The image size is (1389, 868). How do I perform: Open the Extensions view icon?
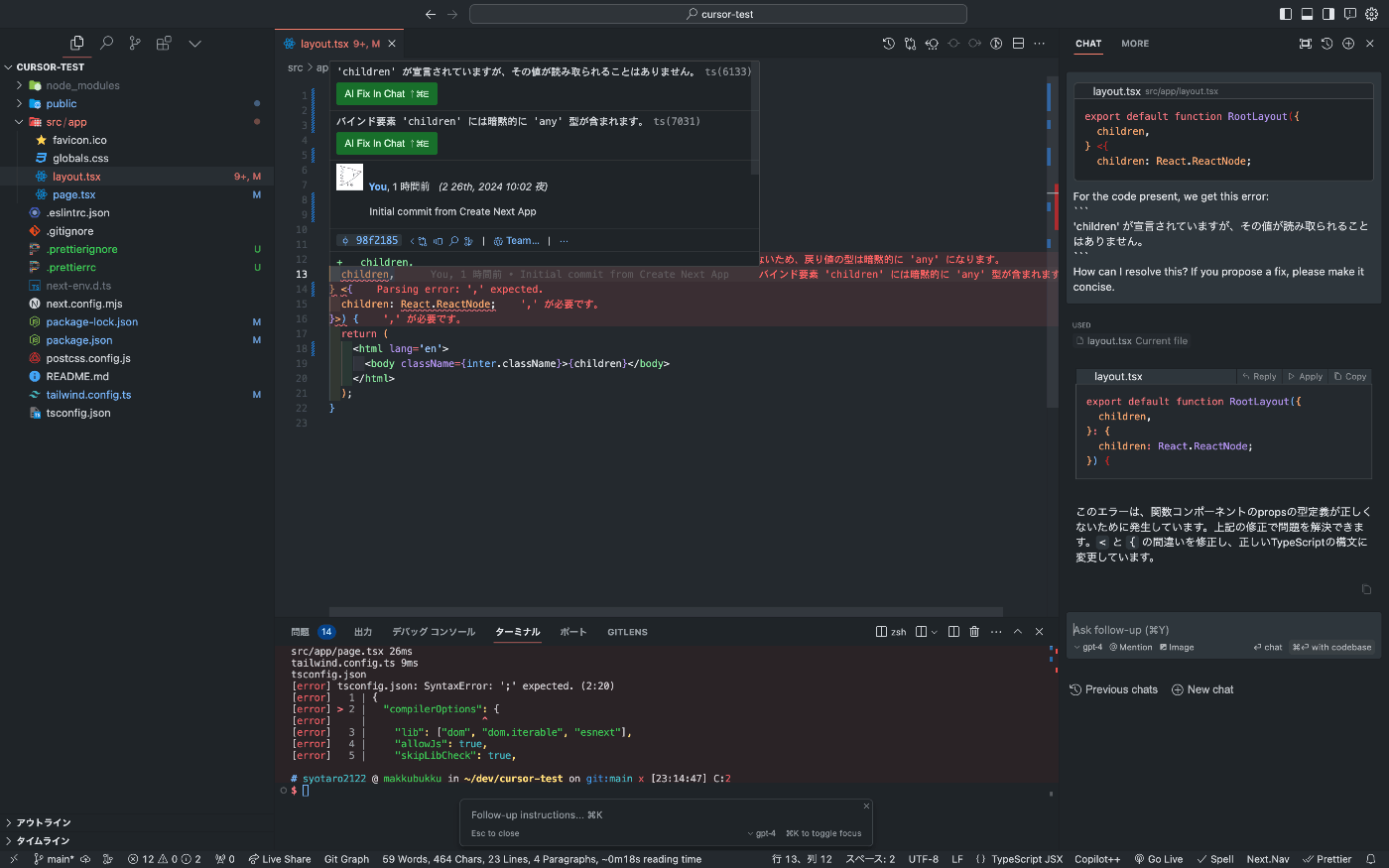[164, 44]
